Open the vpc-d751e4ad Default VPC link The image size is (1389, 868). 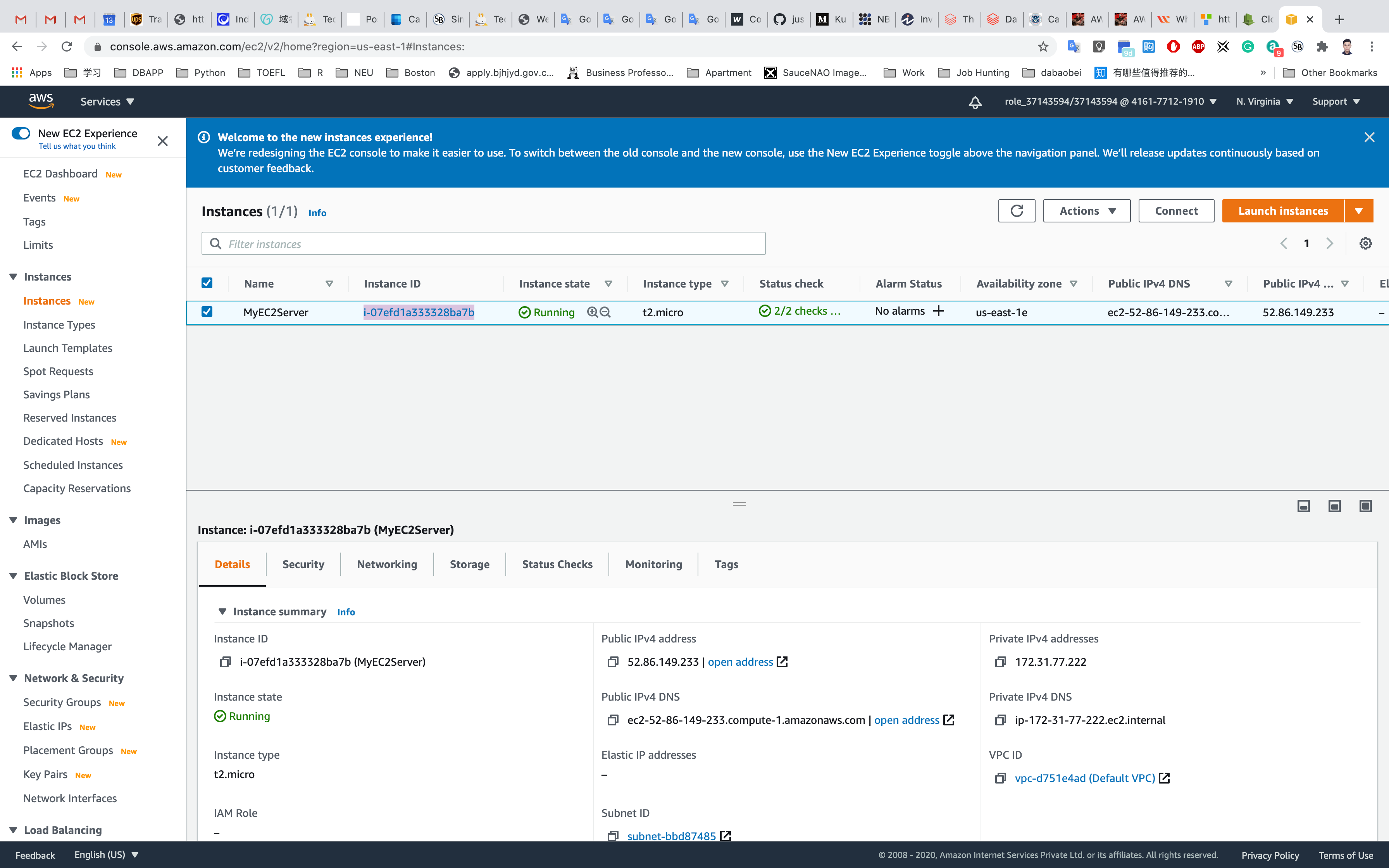point(1084,778)
